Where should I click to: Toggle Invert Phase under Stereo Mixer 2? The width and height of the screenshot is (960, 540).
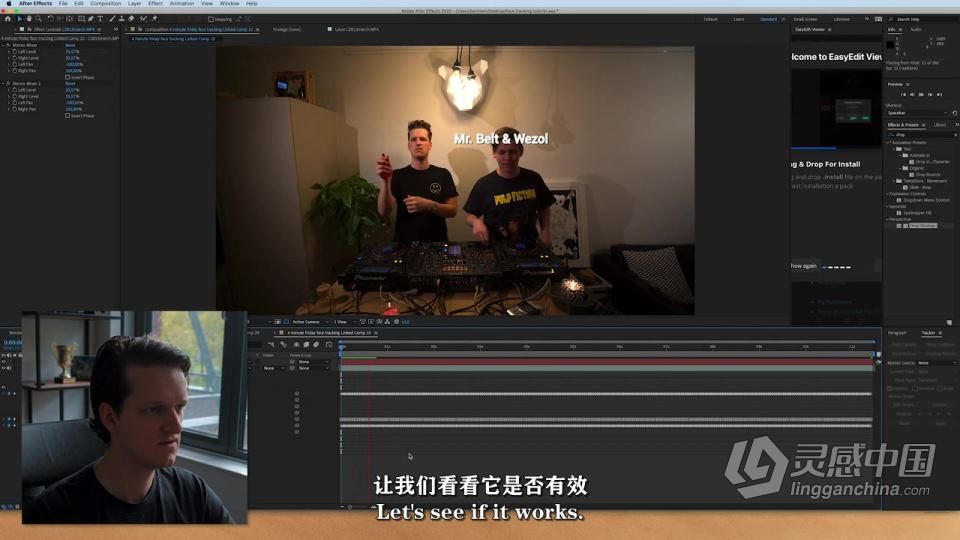(67, 115)
